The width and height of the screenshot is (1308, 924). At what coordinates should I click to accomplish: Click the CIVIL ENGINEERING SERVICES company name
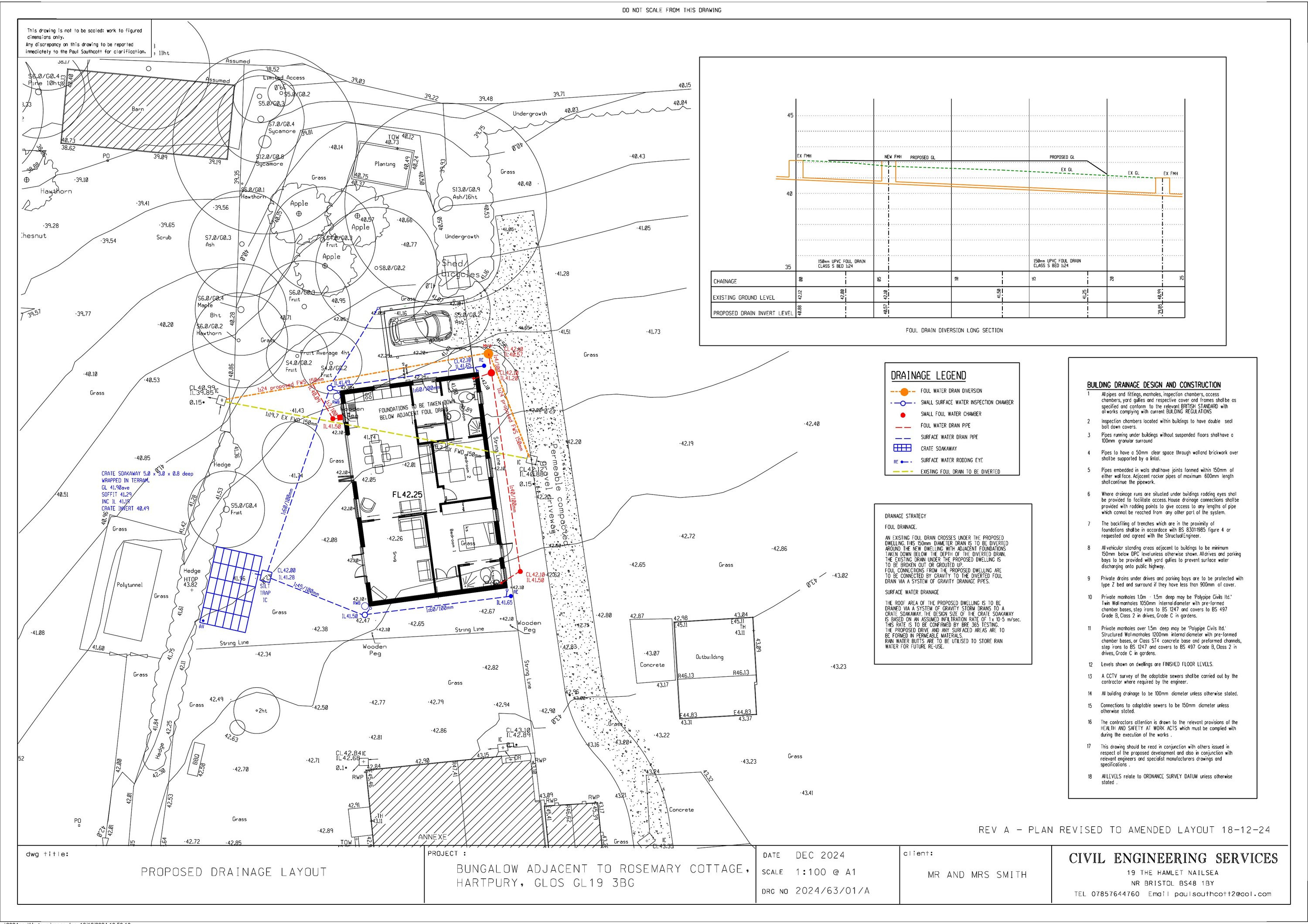(1173, 859)
